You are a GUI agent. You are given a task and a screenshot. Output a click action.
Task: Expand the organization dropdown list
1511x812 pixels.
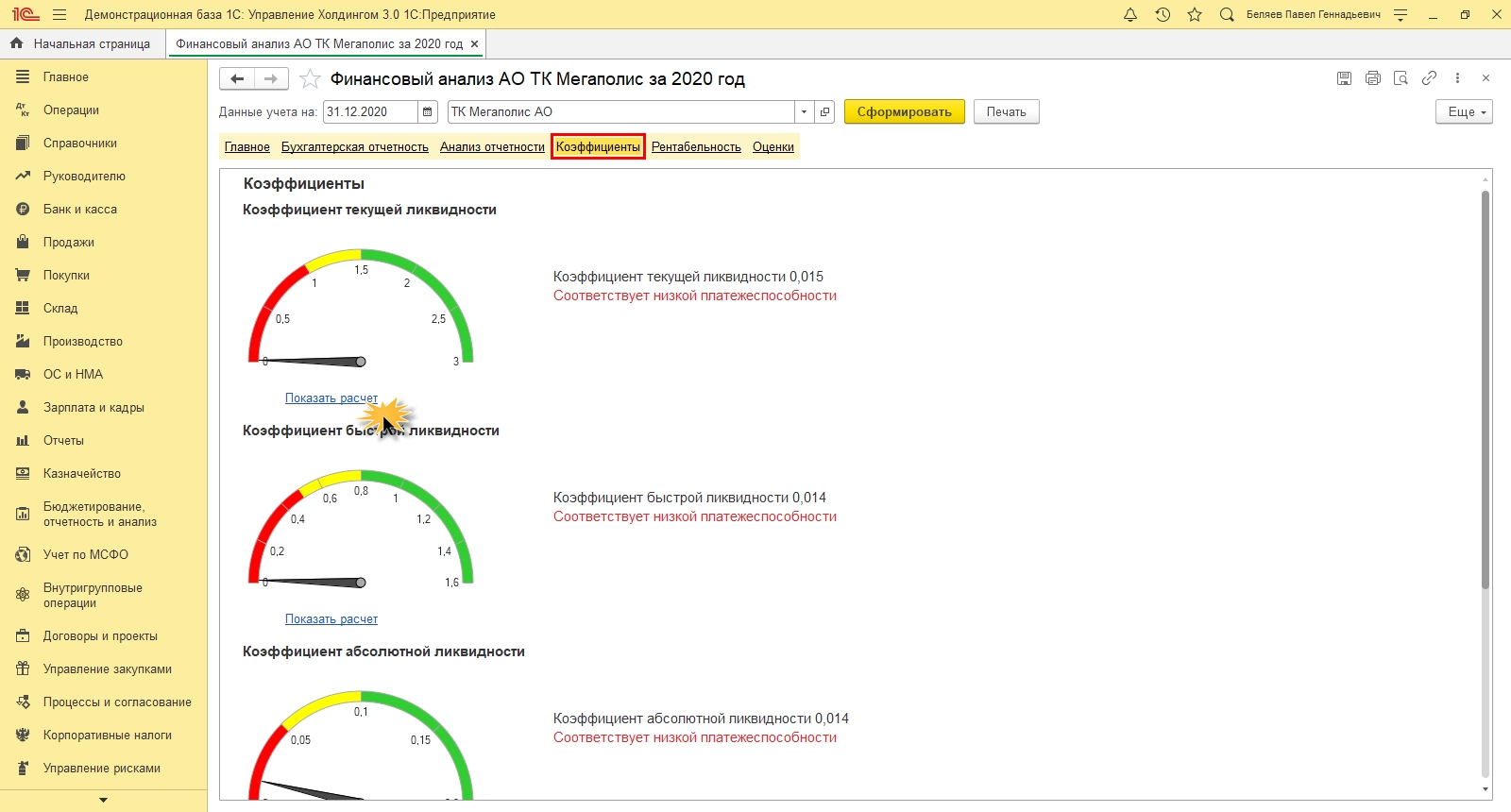point(804,111)
